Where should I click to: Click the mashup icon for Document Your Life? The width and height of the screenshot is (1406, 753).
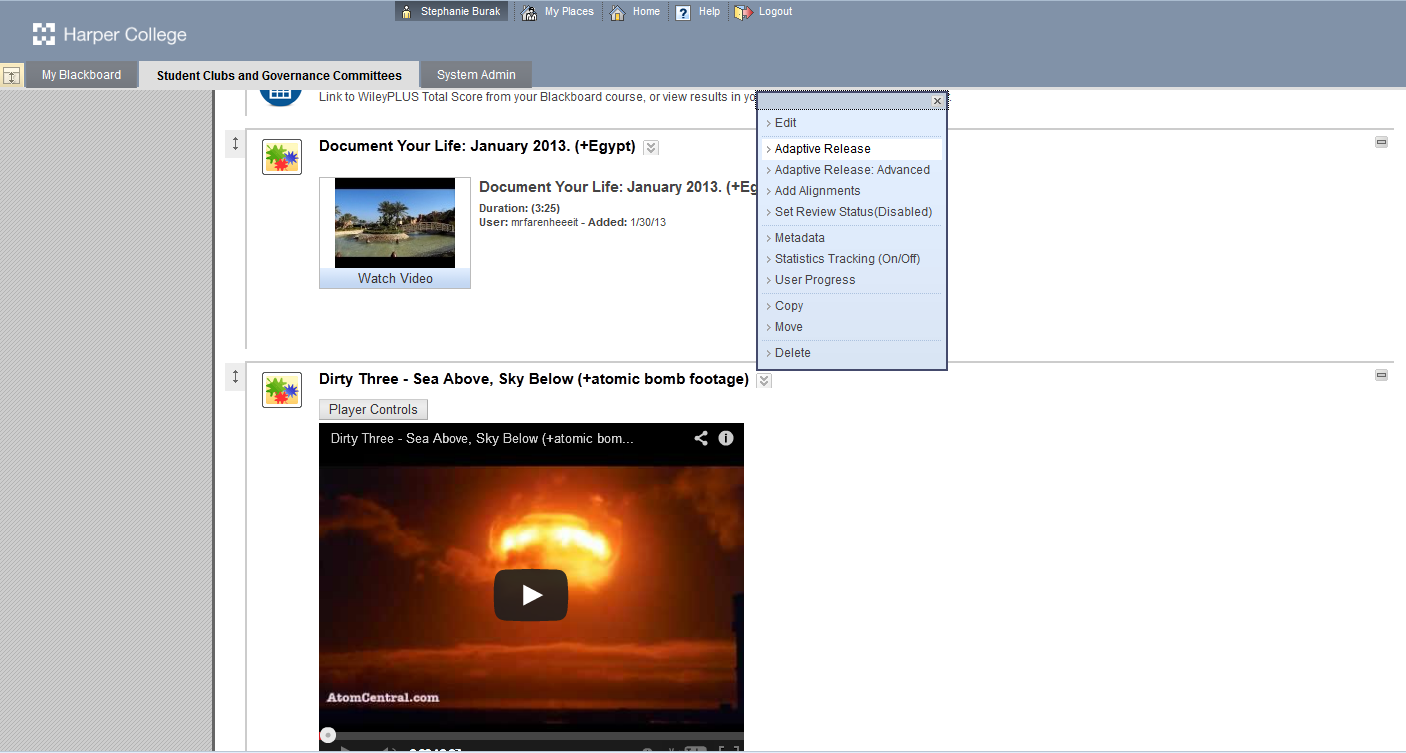pyautogui.click(x=282, y=157)
